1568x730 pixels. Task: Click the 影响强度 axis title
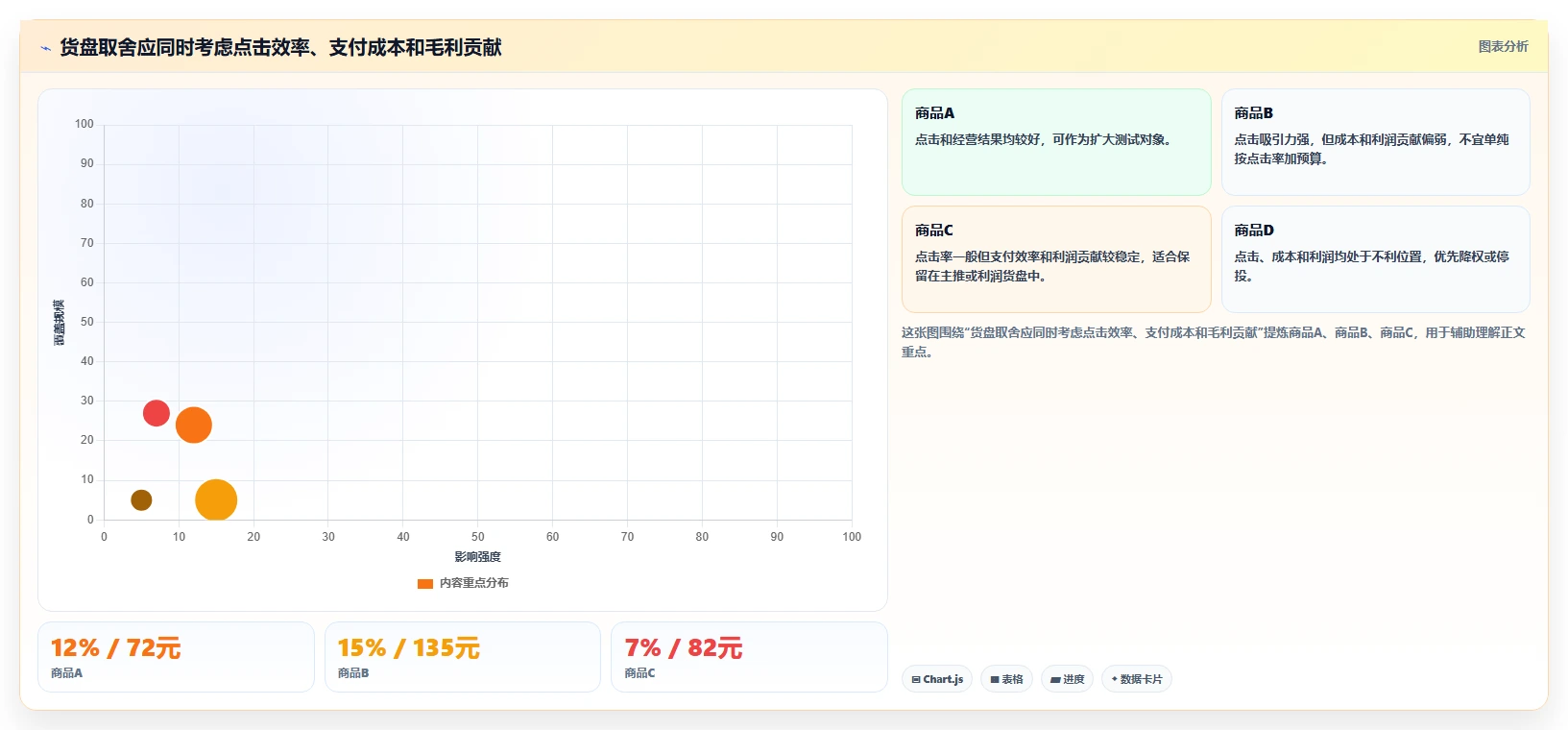pyautogui.click(x=477, y=557)
